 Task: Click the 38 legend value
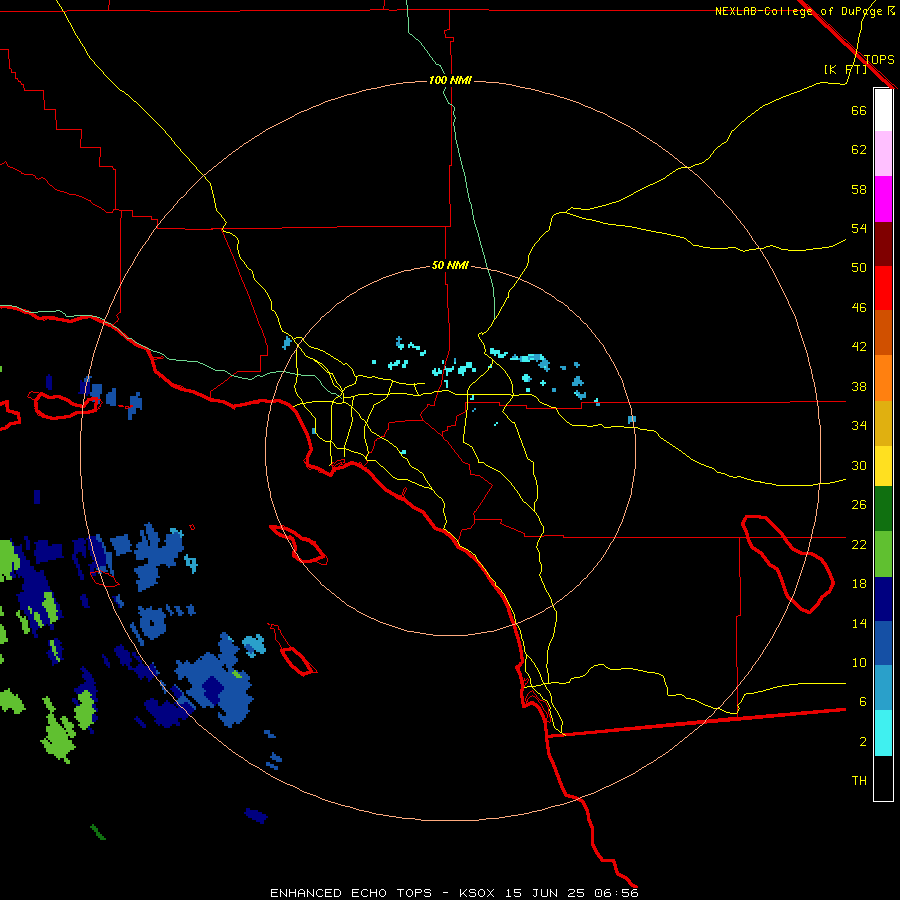pyautogui.click(x=859, y=386)
